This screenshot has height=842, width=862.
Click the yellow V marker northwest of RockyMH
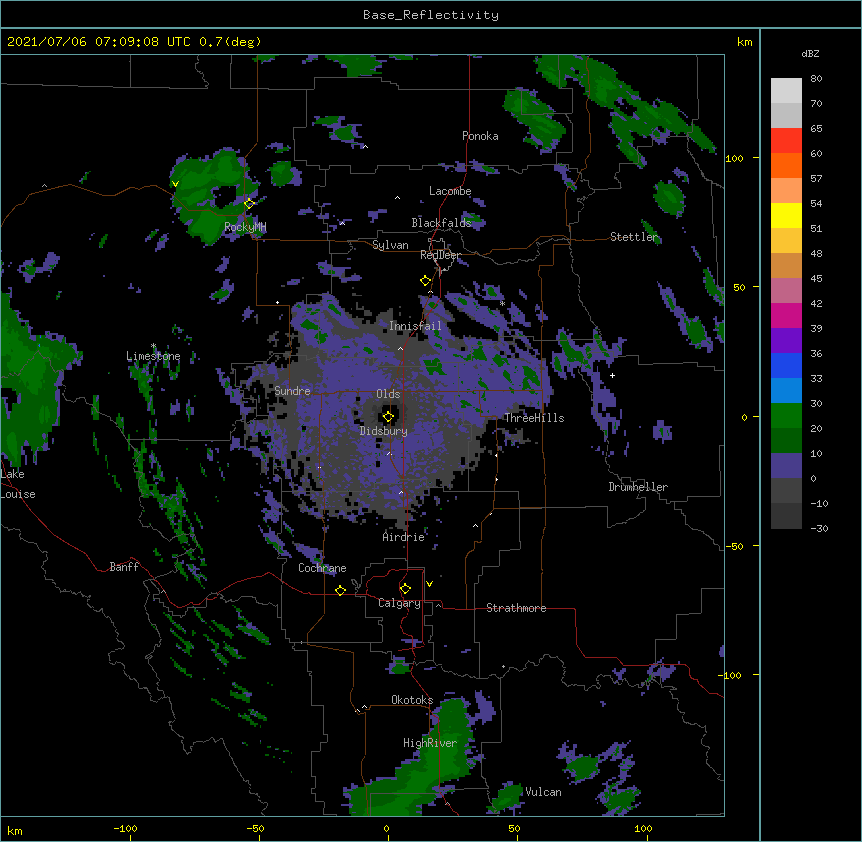pos(175,184)
